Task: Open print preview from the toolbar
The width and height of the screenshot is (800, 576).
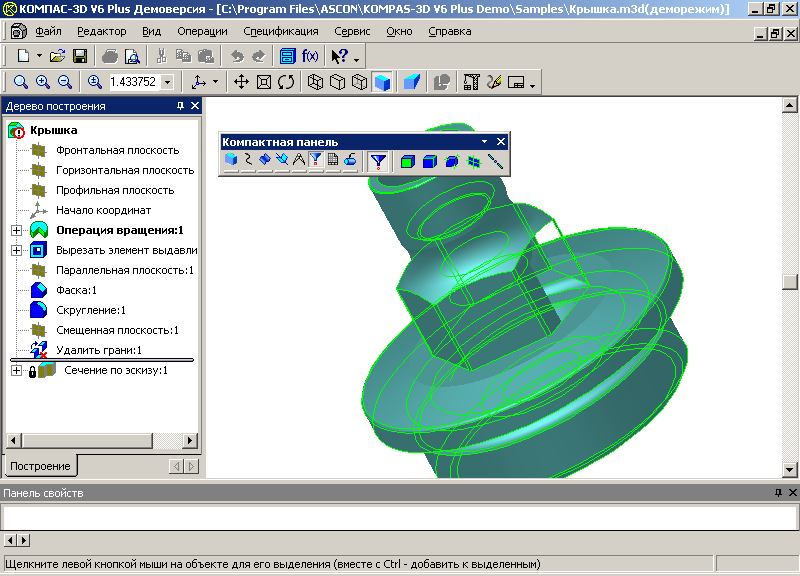Action: pos(132,56)
